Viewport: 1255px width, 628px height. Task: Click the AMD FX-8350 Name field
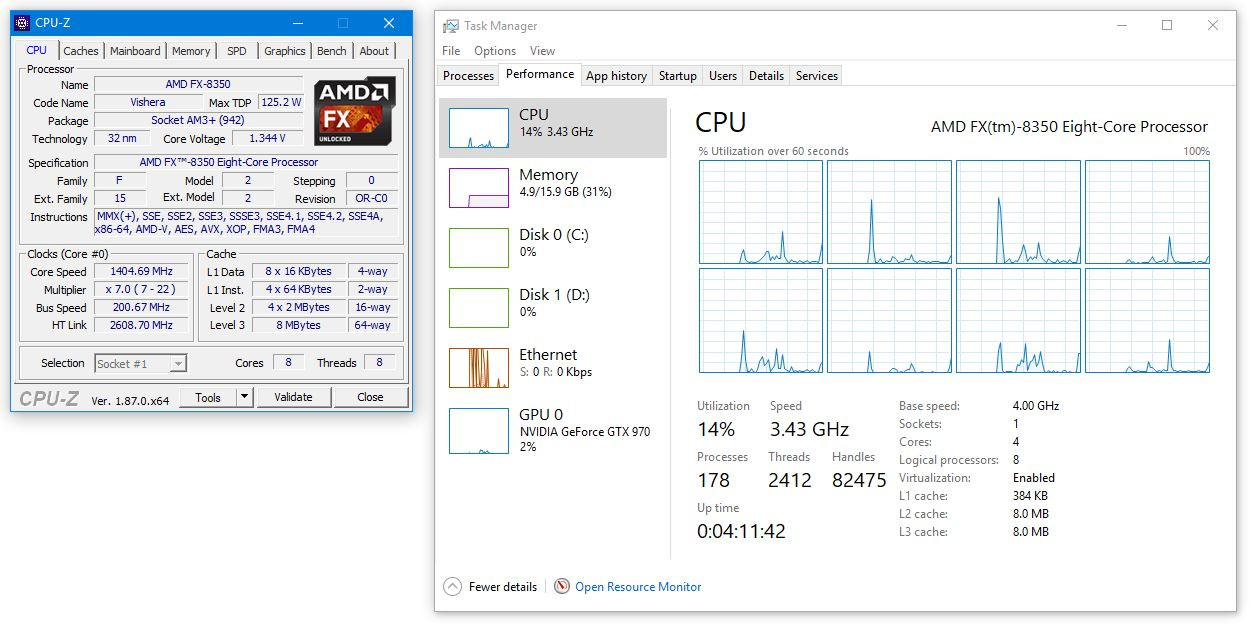pos(198,85)
